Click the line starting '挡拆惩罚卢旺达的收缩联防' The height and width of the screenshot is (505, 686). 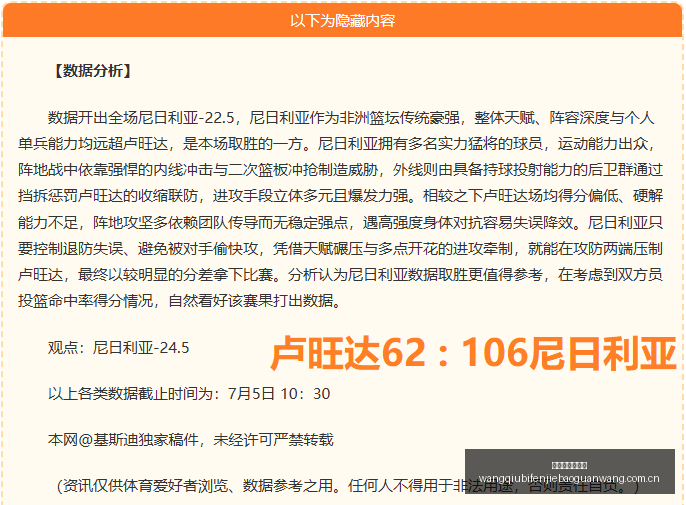point(340,196)
